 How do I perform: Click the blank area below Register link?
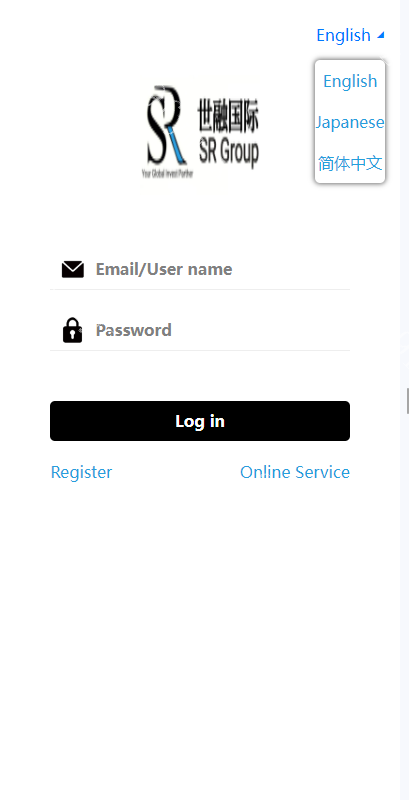point(82,561)
